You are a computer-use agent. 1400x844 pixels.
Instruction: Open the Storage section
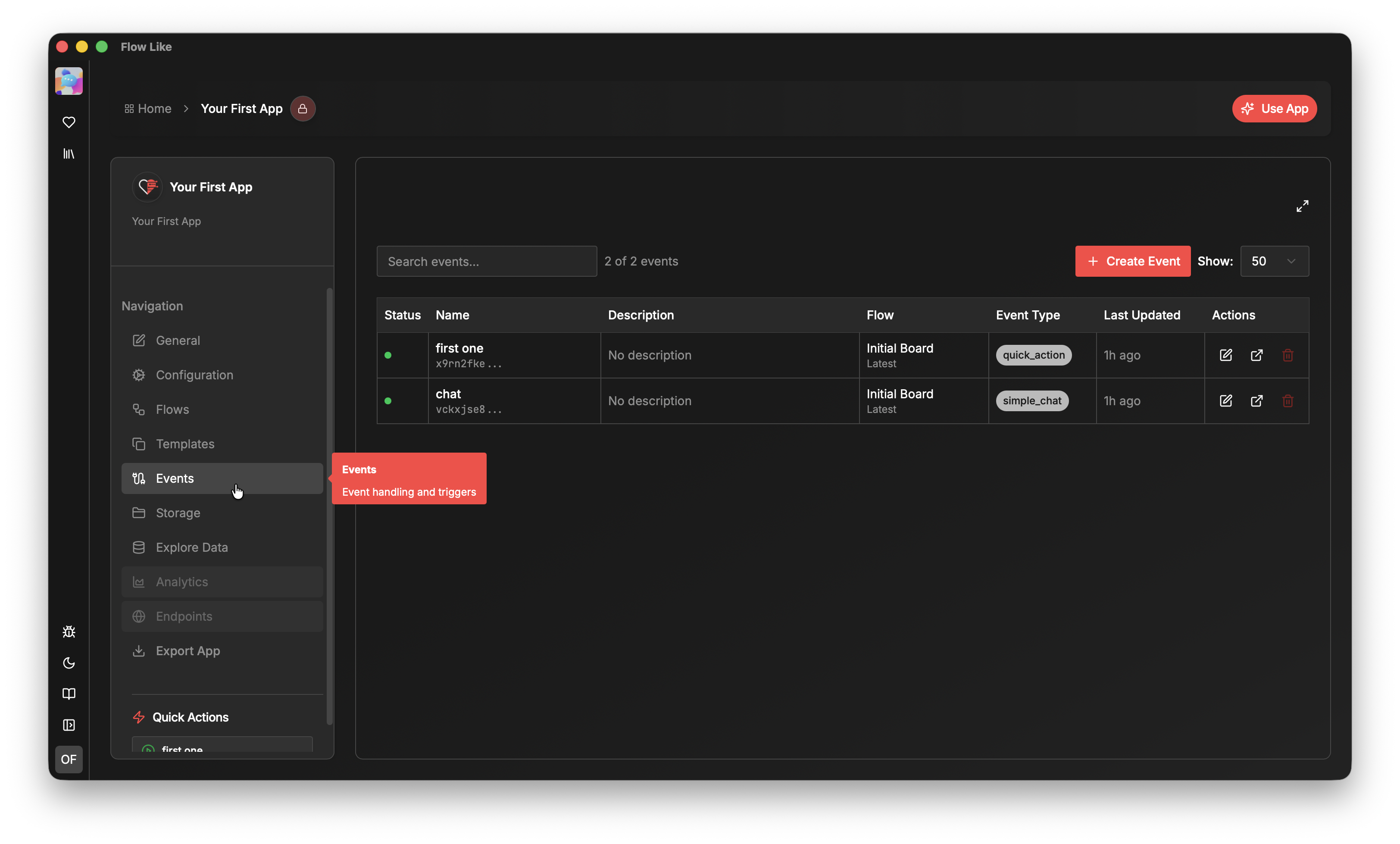coord(178,513)
